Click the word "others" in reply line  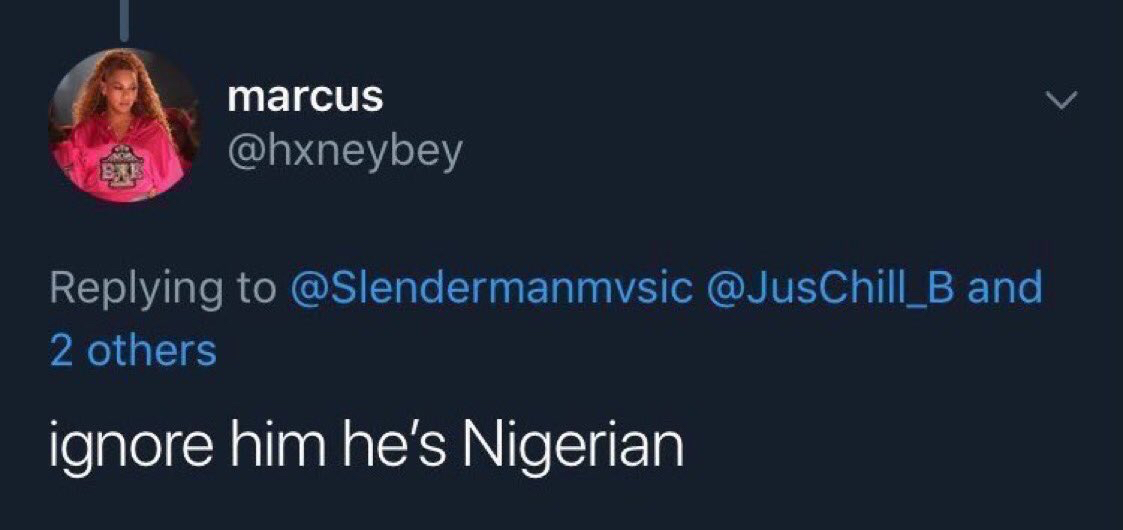[x=151, y=351]
